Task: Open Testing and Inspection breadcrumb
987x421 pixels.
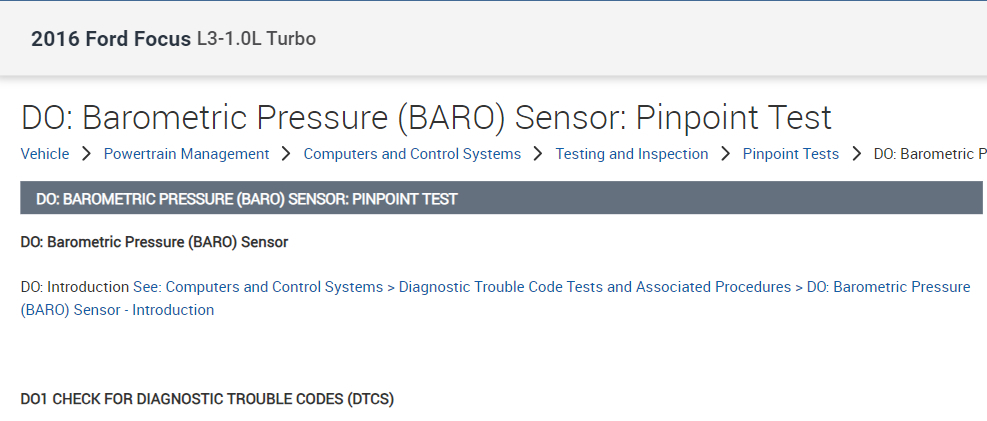Action: 632,154
